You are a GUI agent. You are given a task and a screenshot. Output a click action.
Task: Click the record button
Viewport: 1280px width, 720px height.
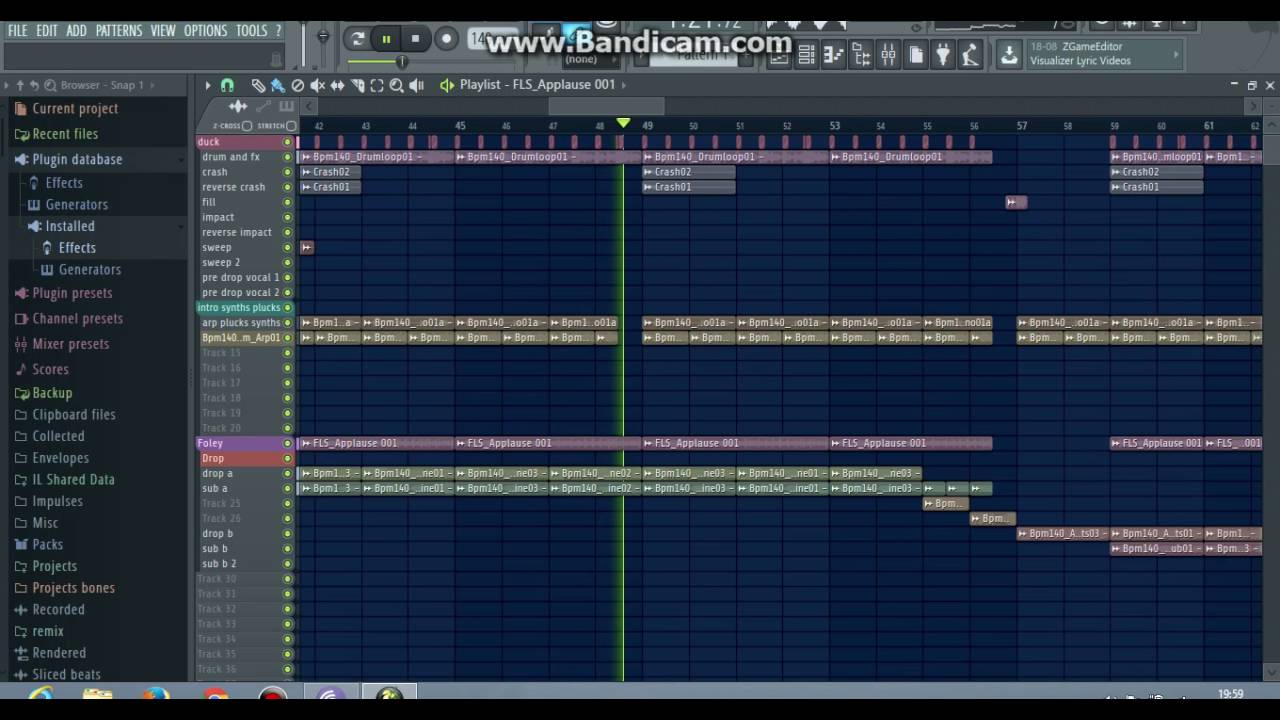click(x=446, y=39)
